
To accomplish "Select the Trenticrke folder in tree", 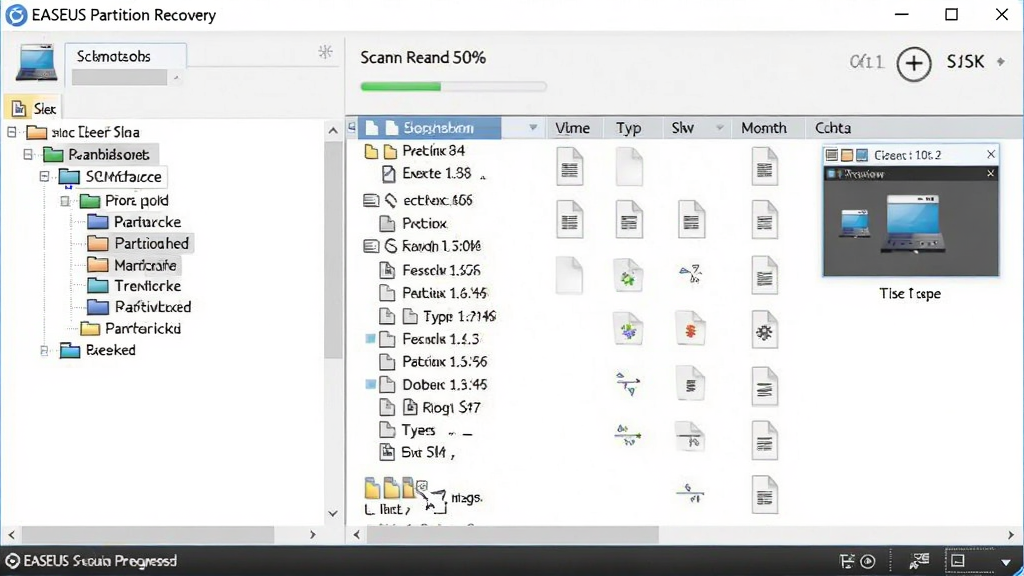I will point(134,286).
